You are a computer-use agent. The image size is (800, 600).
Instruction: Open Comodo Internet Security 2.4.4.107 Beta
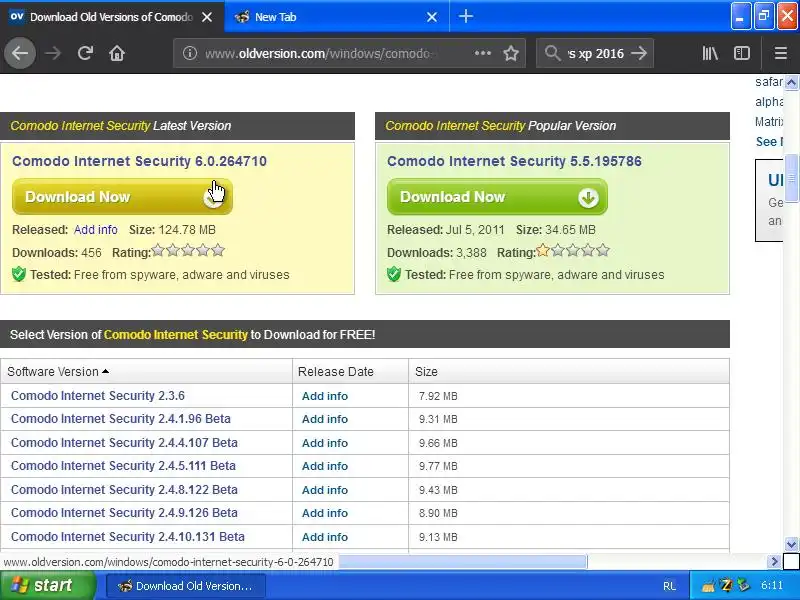coord(124,442)
